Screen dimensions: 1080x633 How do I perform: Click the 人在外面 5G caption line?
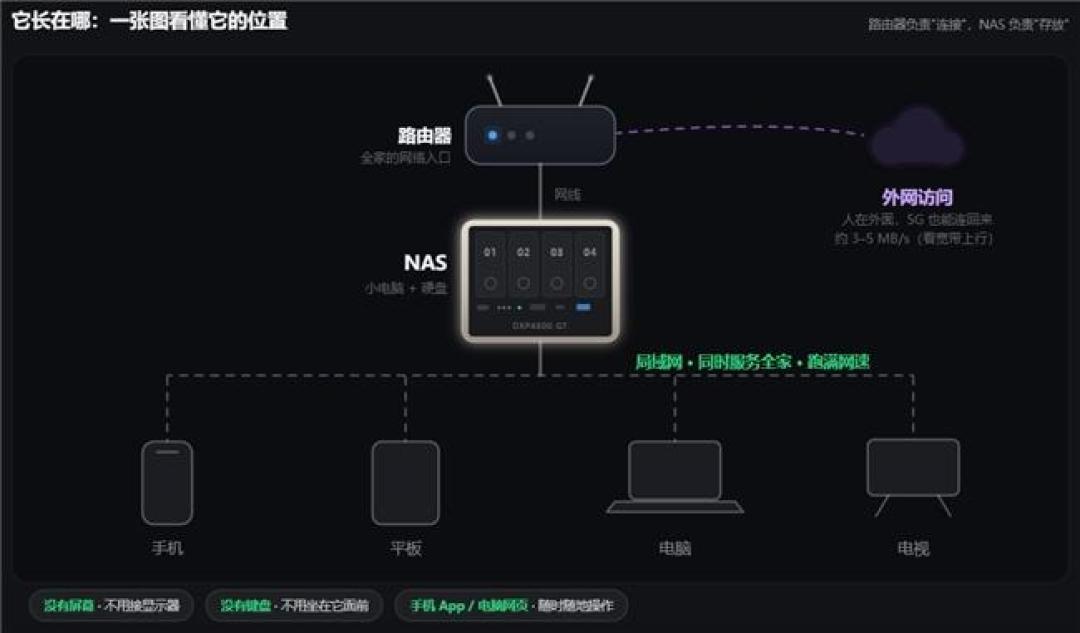point(917,220)
